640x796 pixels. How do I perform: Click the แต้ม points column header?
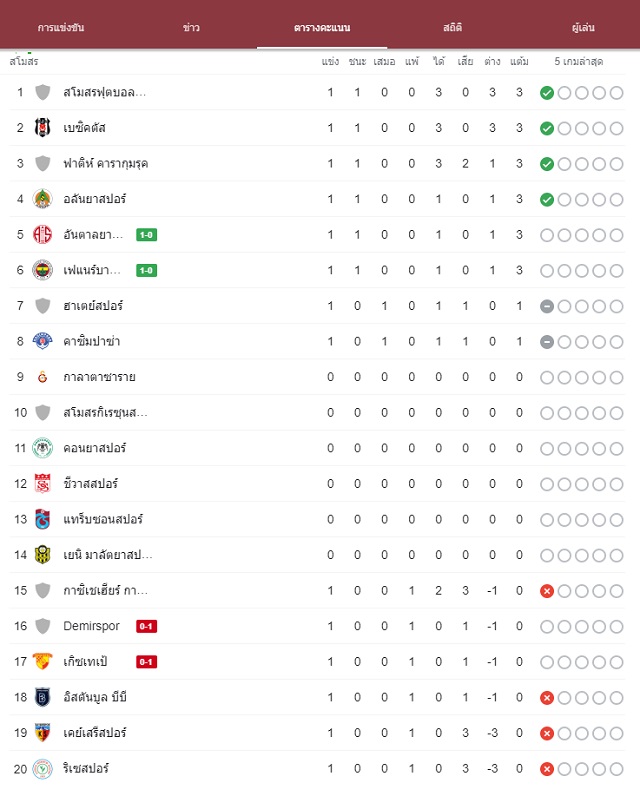pyautogui.click(x=519, y=61)
